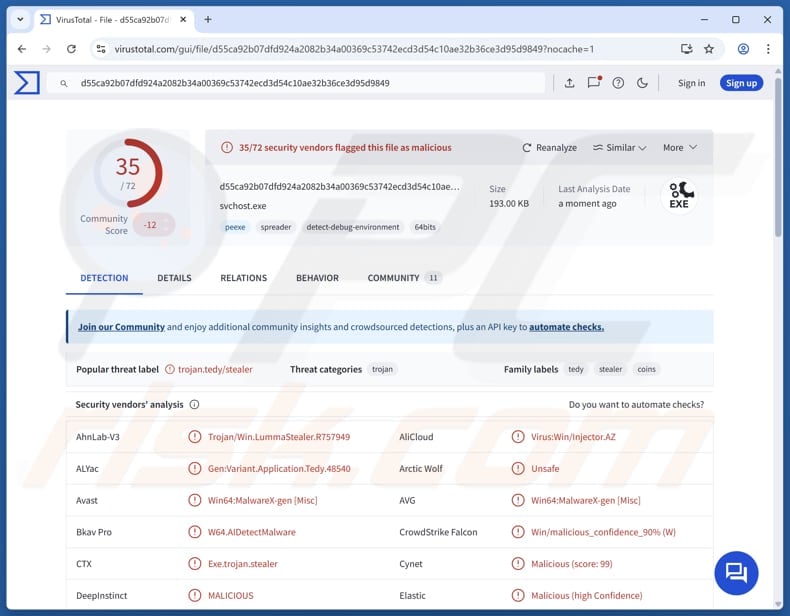Click the trojan.tedy/stealer threat label
Image resolution: width=790 pixels, height=616 pixels.
click(x=215, y=369)
